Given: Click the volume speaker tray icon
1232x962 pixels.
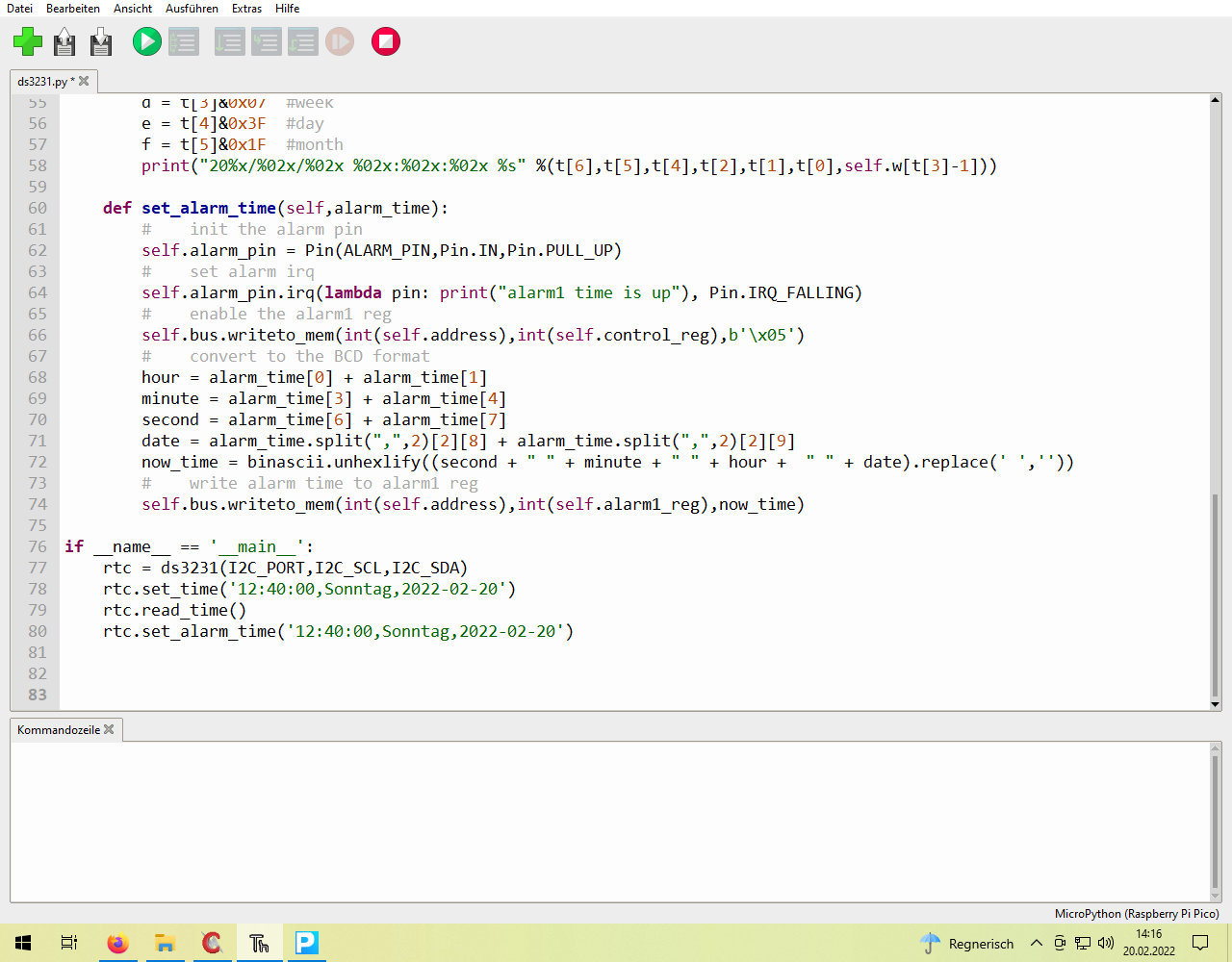Looking at the screenshot, I should 1106,943.
